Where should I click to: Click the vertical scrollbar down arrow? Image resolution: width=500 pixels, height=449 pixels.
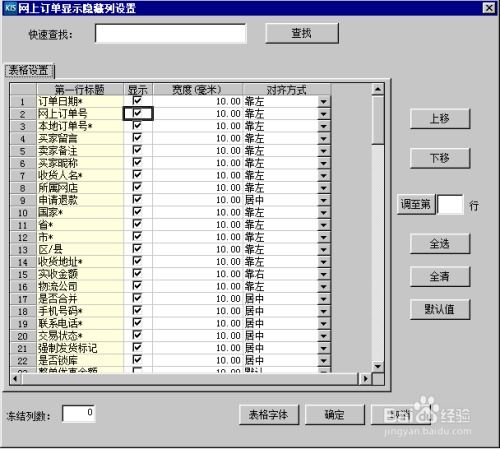coord(378,366)
